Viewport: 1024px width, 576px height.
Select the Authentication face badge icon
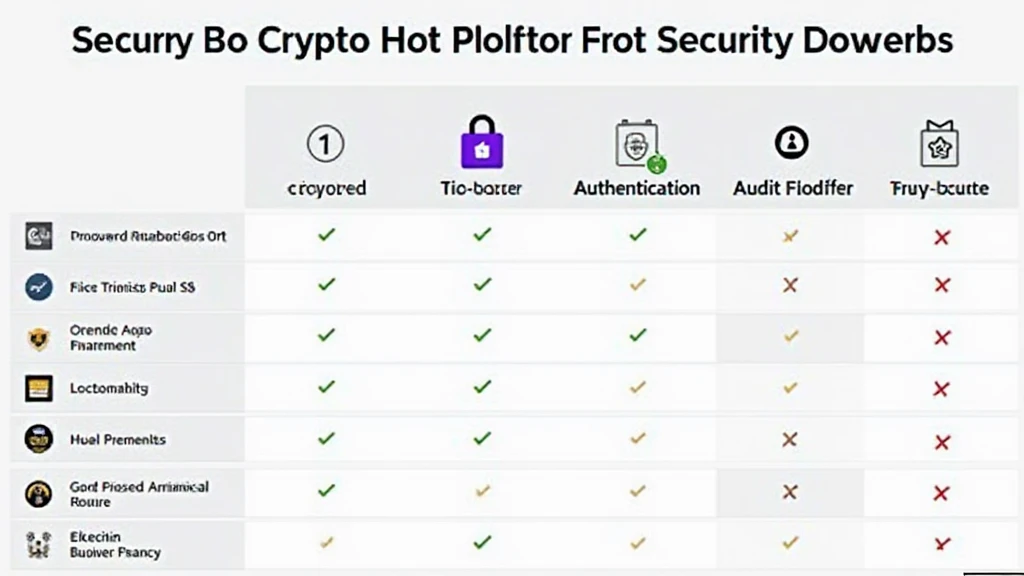(x=639, y=146)
